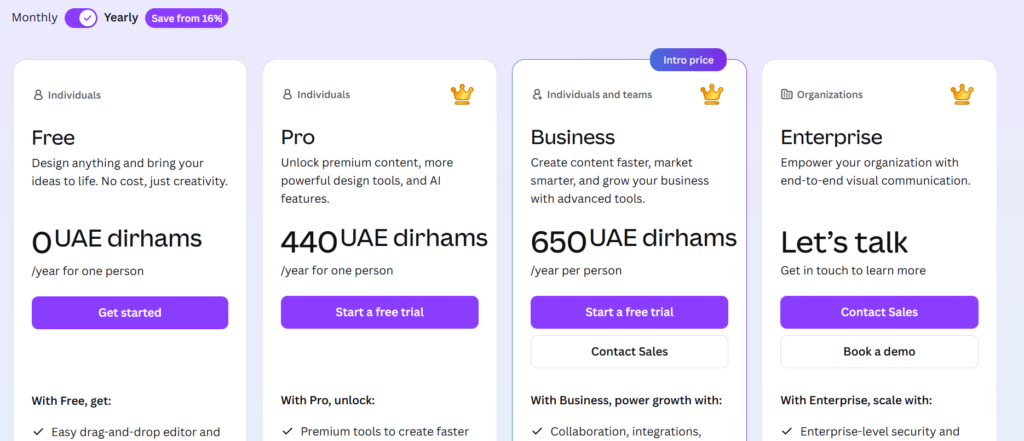Select Yearly billing label
This screenshot has width=1024, height=441.
(121, 18)
